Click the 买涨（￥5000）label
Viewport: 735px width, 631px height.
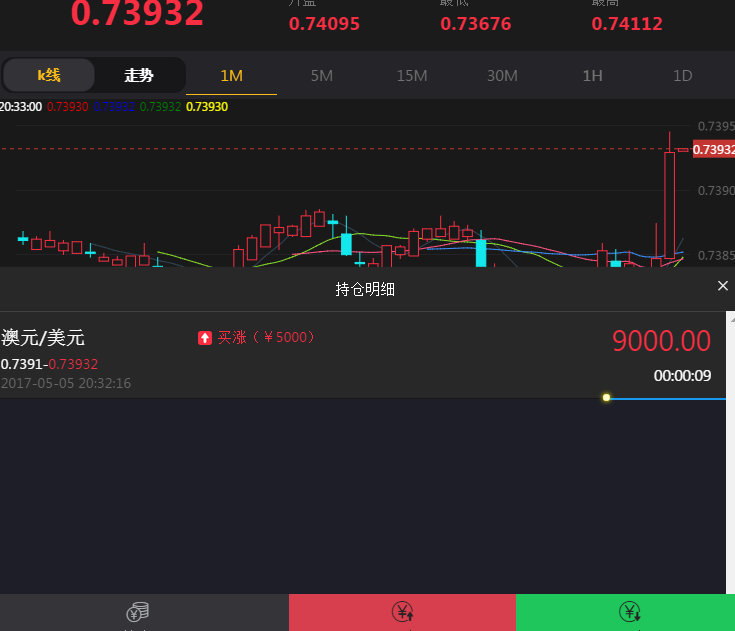[x=266, y=337]
